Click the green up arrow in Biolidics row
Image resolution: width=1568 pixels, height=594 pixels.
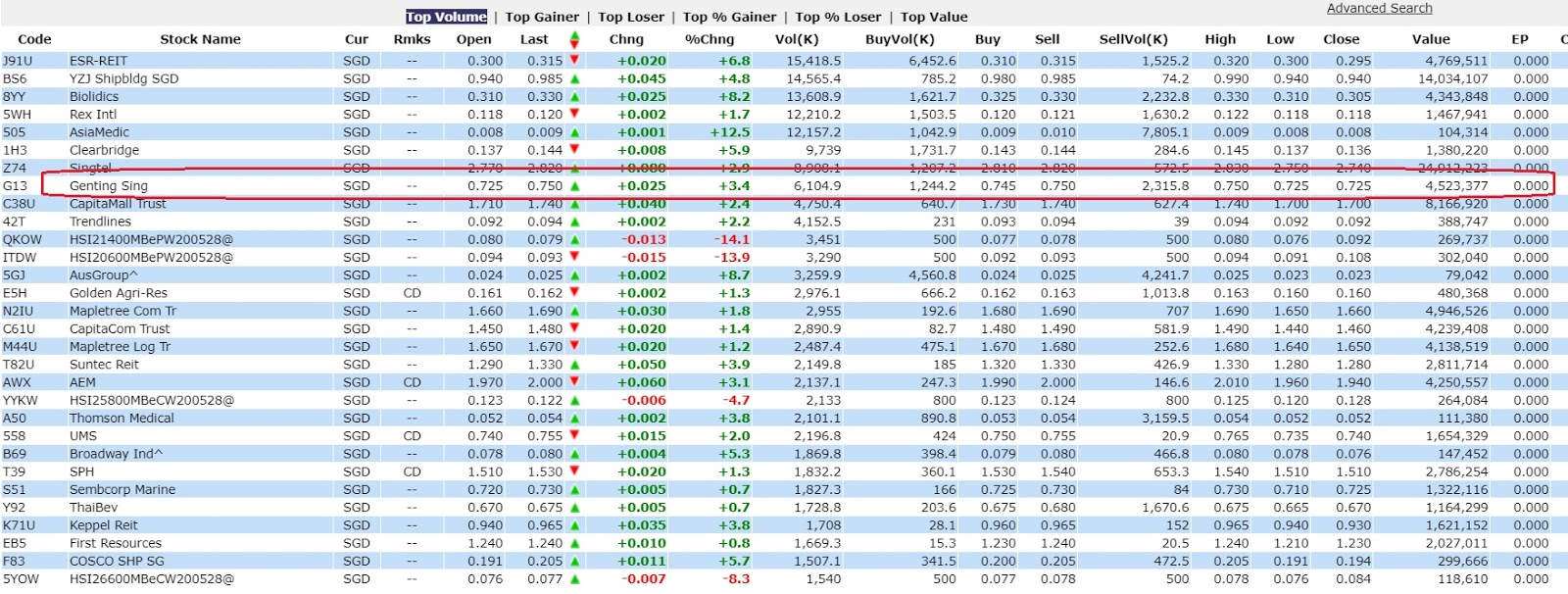pyautogui.click(x=574, y=97)
